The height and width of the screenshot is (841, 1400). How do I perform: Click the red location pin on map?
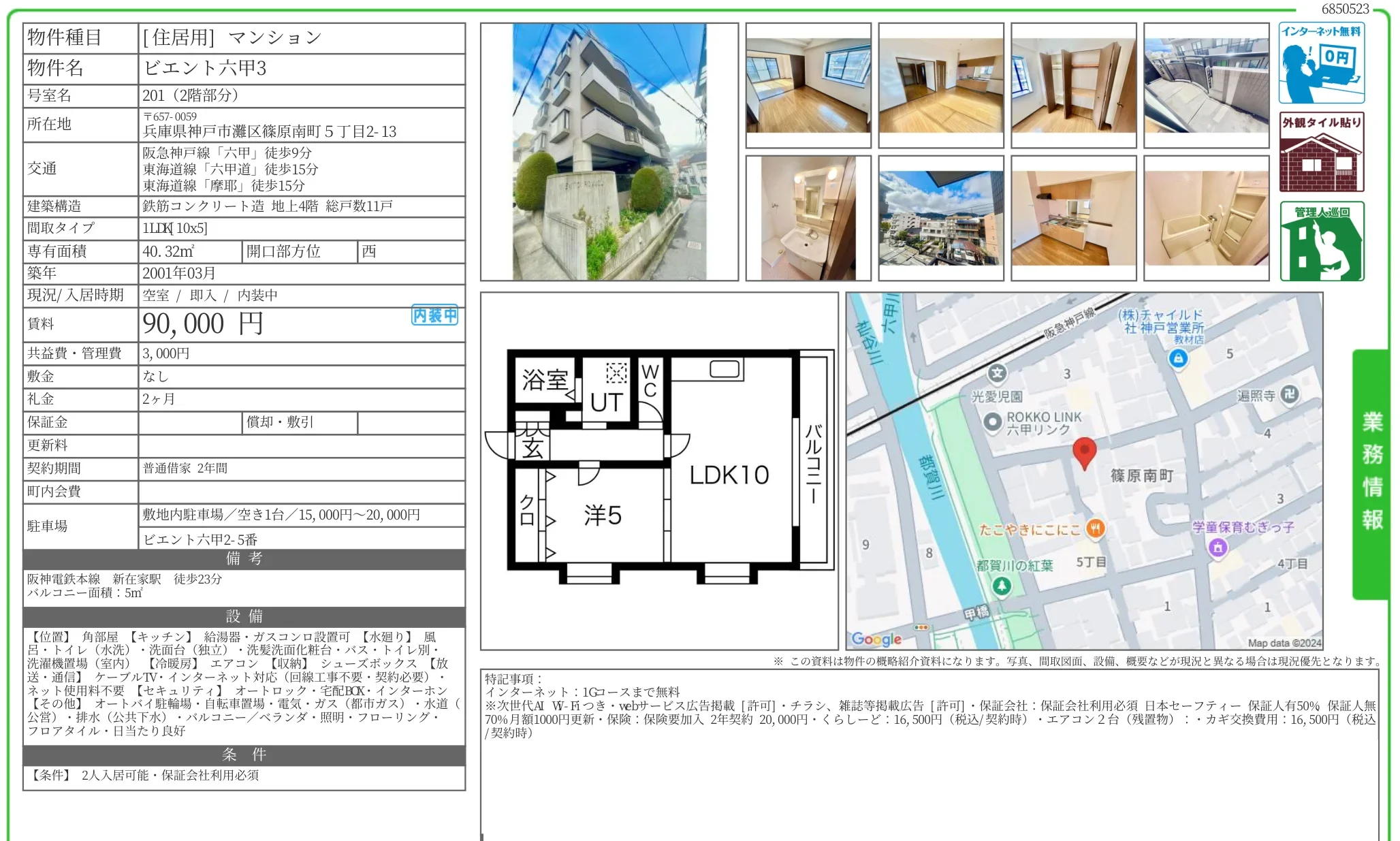[1084, 453]
